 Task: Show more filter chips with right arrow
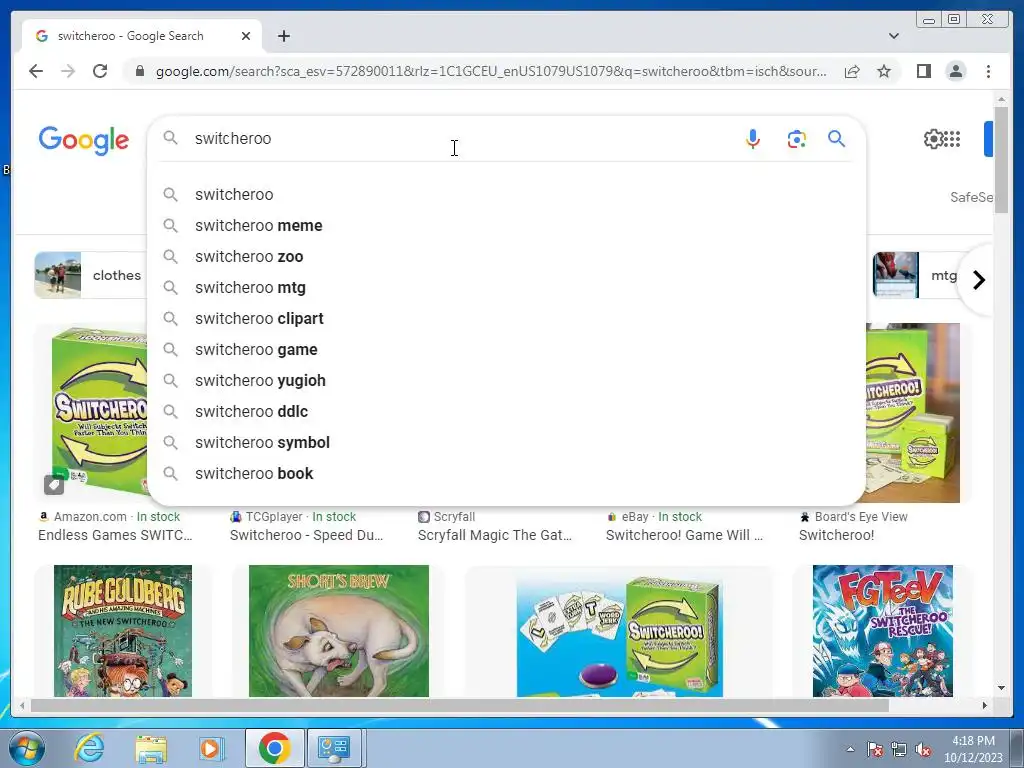(x=978, y=280)
